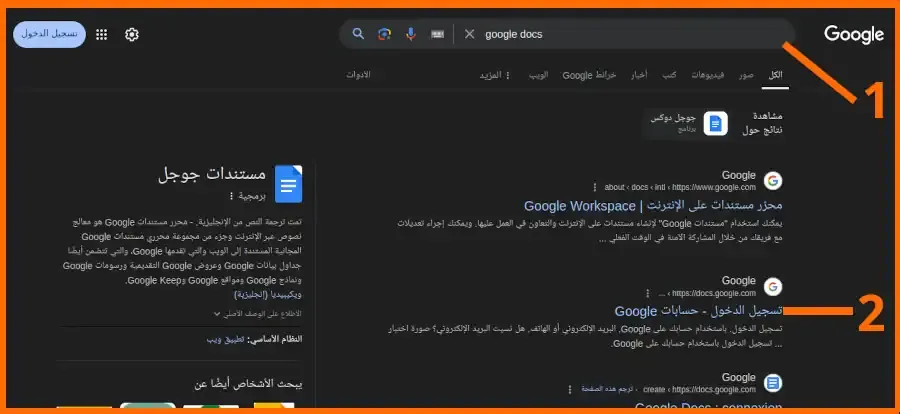Switch to the أخبار news tab
Viewport: 900px width, 414px height.
tap(639, 75)
